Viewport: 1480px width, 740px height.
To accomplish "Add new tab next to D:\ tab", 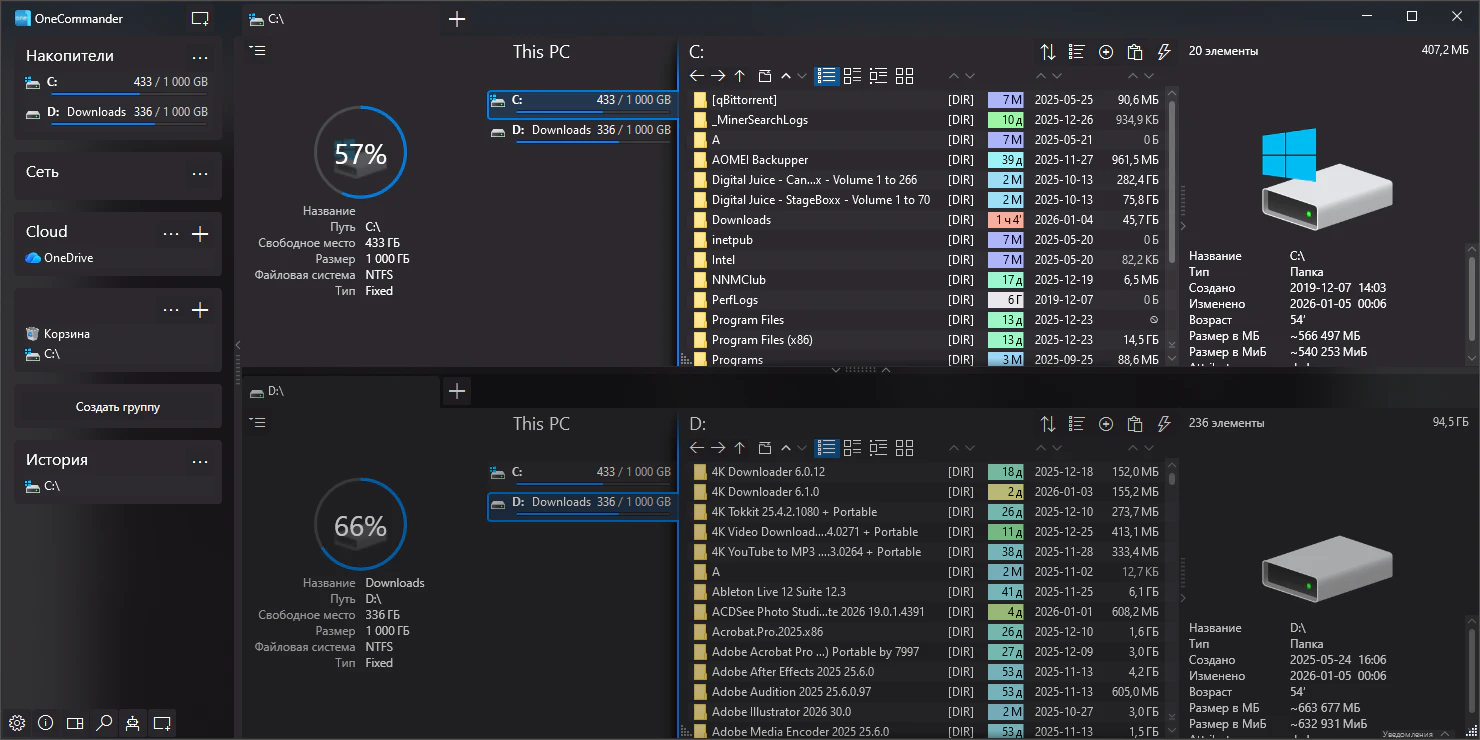I will (x=457, y=391).
